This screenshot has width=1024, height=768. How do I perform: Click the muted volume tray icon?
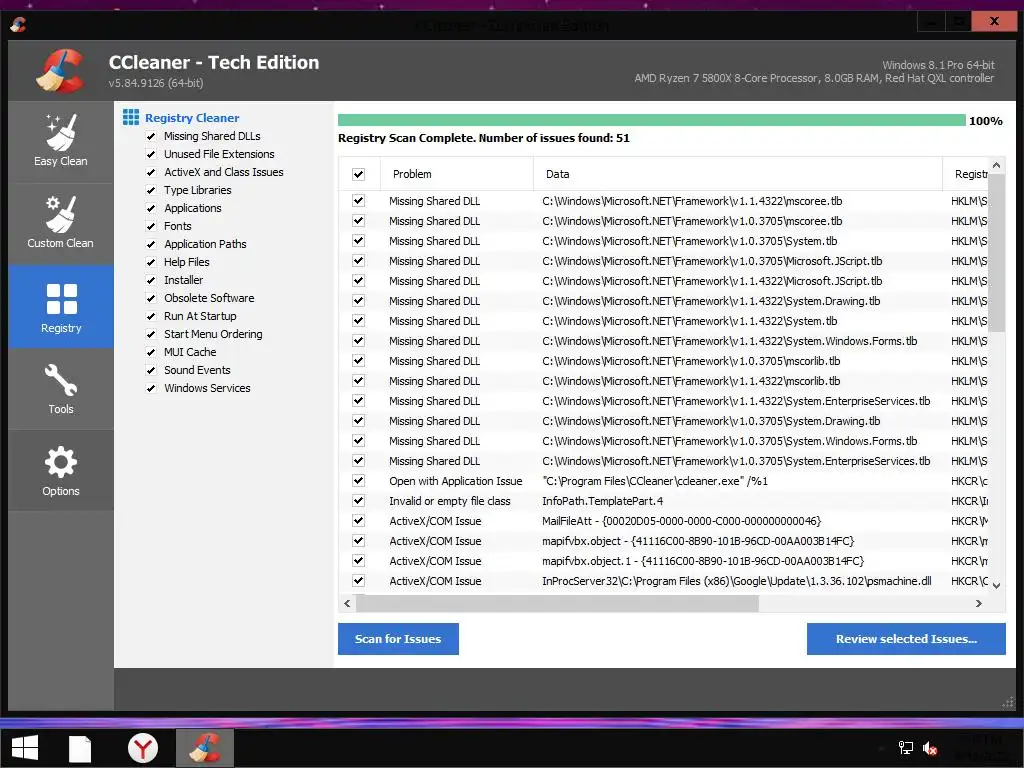coord(930,748)
